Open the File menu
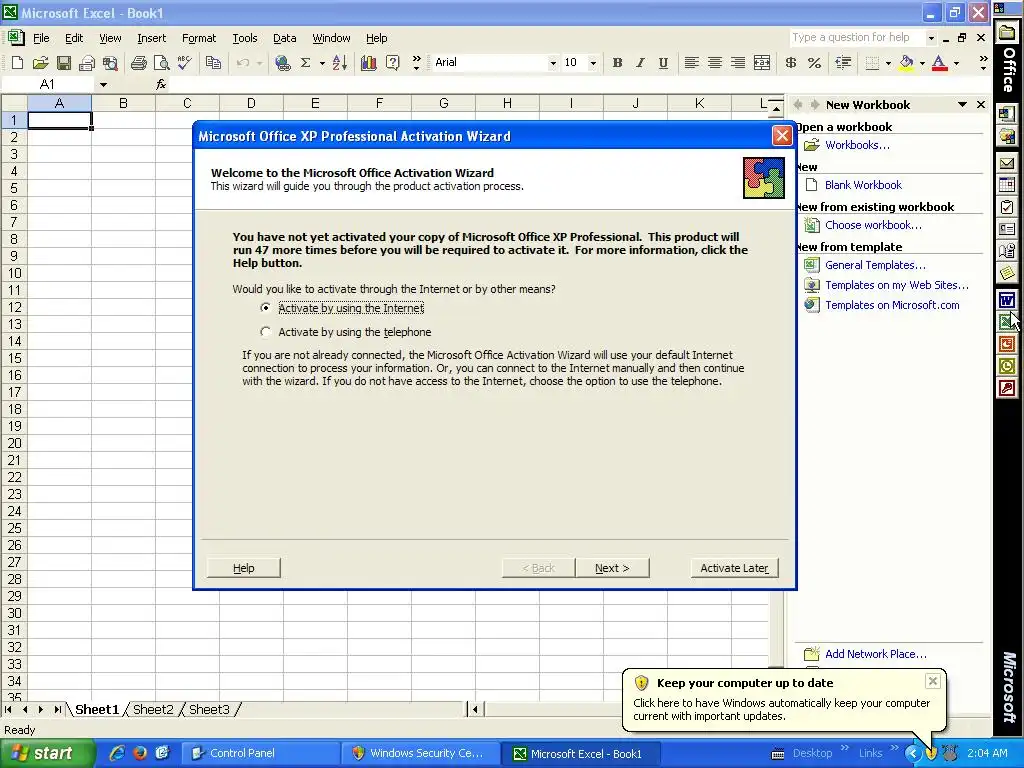1024x768 pixels. pos(41,38)
